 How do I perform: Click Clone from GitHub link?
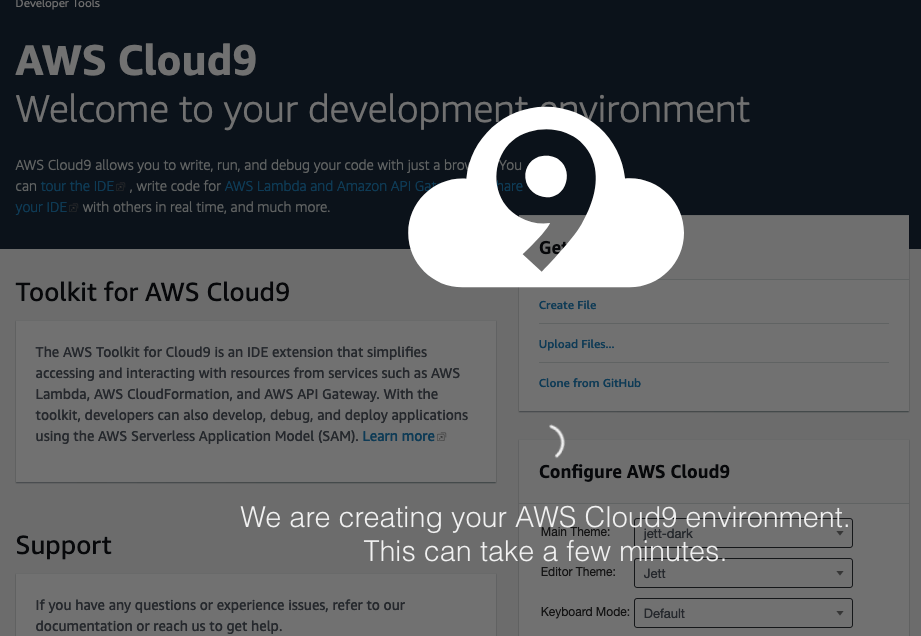pos(590,383)
